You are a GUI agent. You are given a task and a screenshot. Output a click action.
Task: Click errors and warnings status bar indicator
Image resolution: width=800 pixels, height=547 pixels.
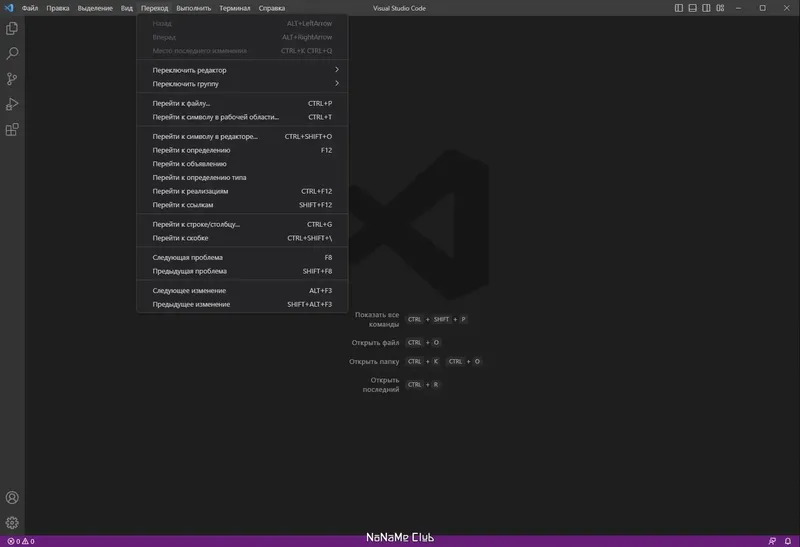[21, 541]
